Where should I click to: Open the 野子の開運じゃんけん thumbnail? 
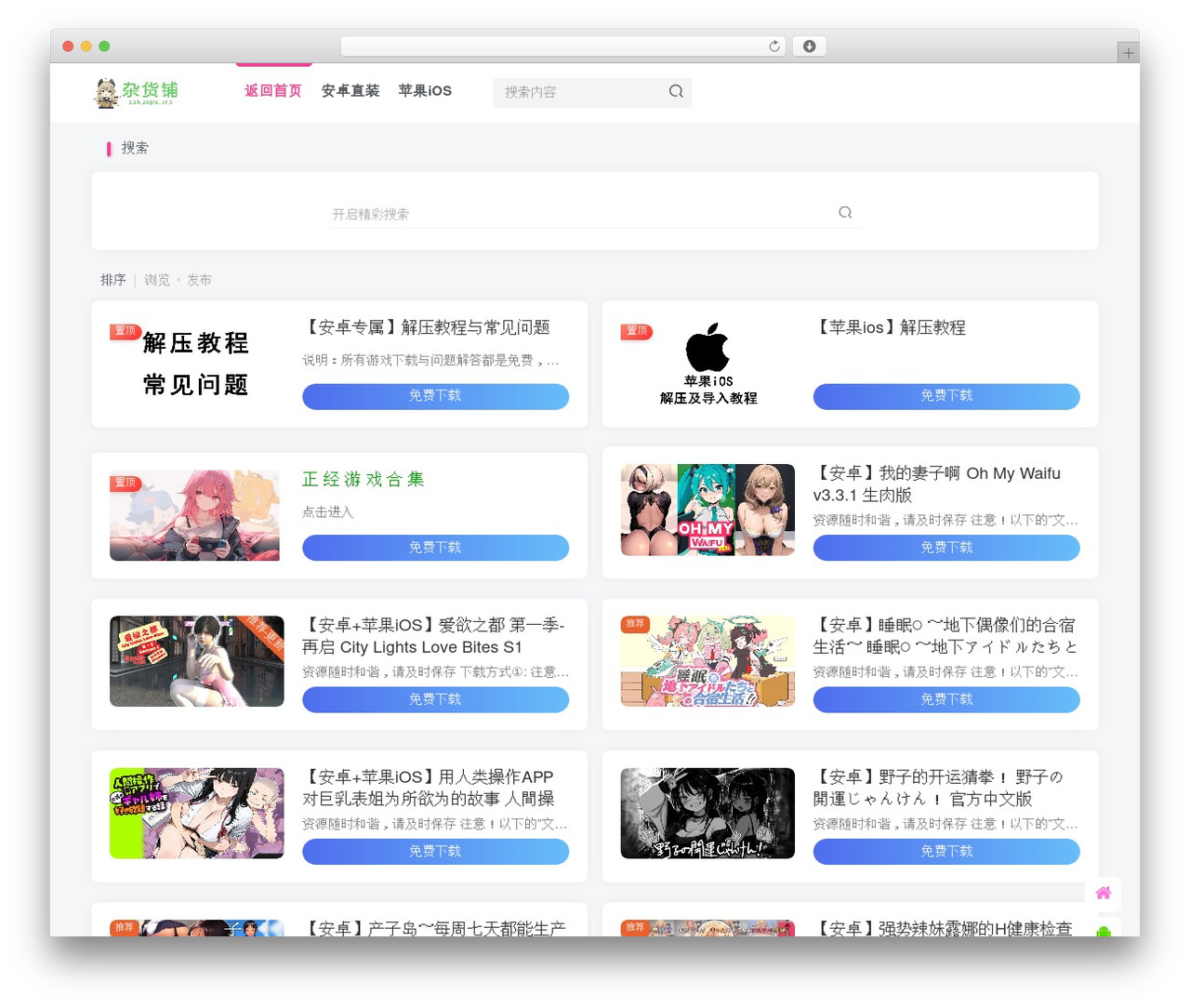707,813
